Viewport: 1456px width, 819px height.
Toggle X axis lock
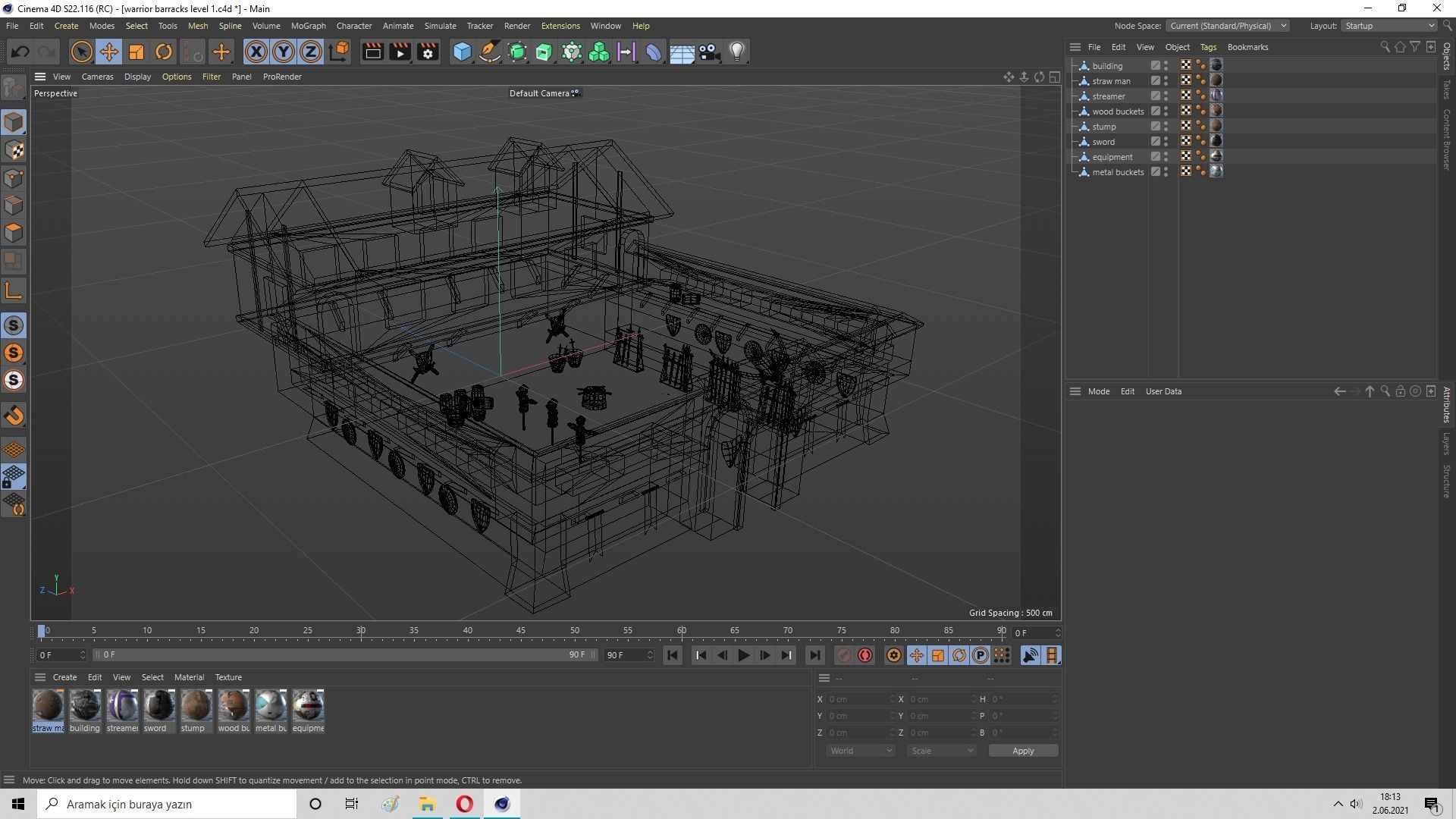(x=256, y=52)
